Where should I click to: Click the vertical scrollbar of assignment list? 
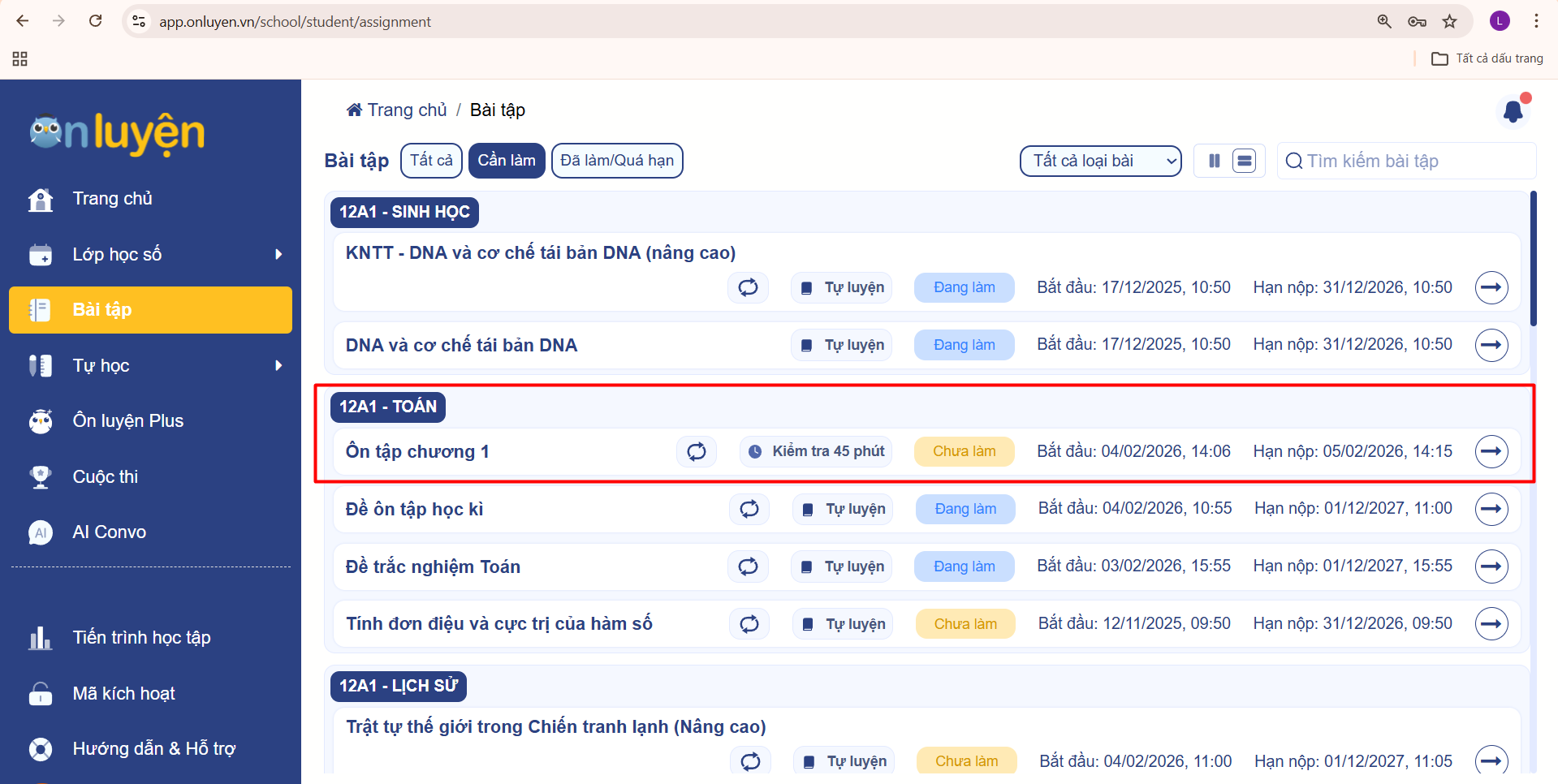coord(1533,260)
